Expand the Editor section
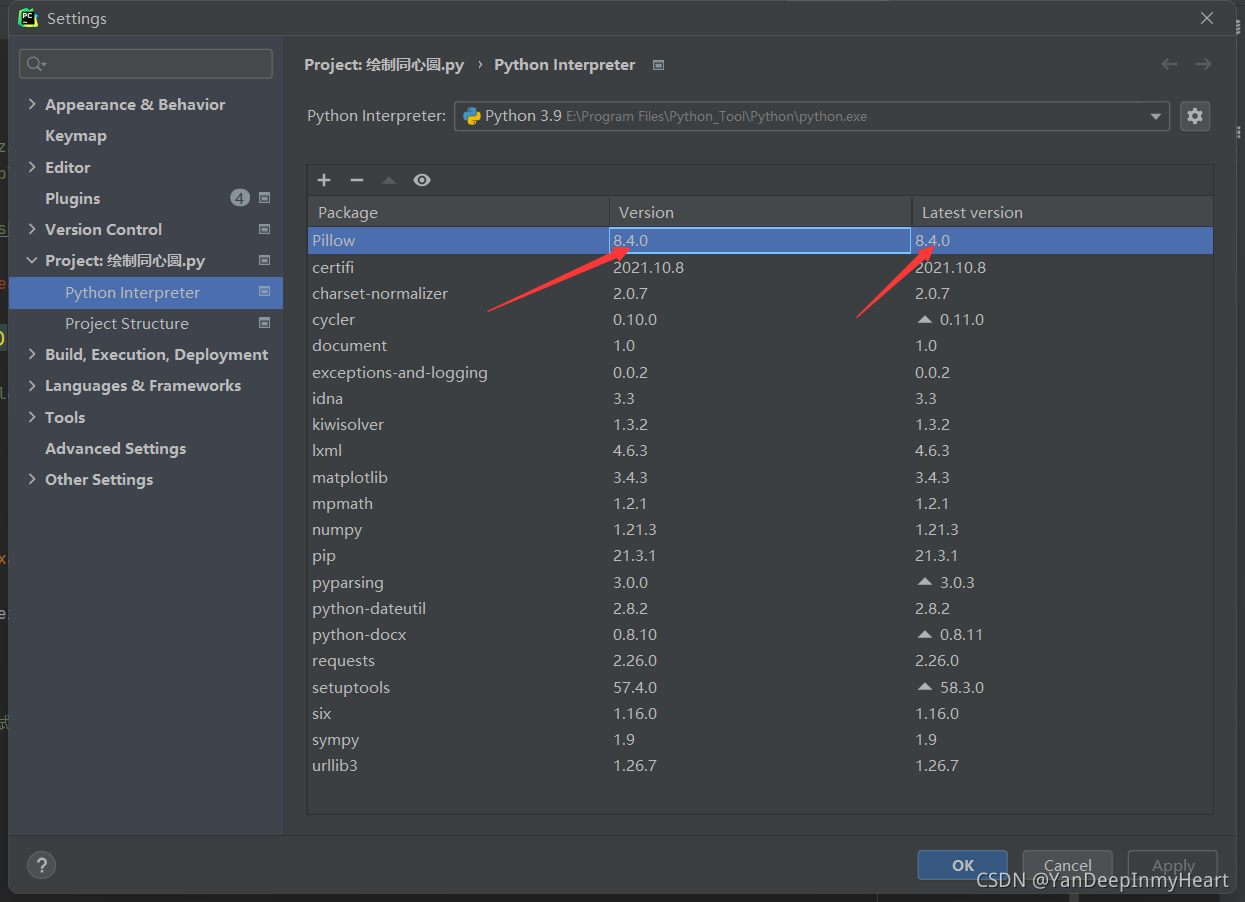Viewport: 1245px width, 902px height. (x=32, y=167)
